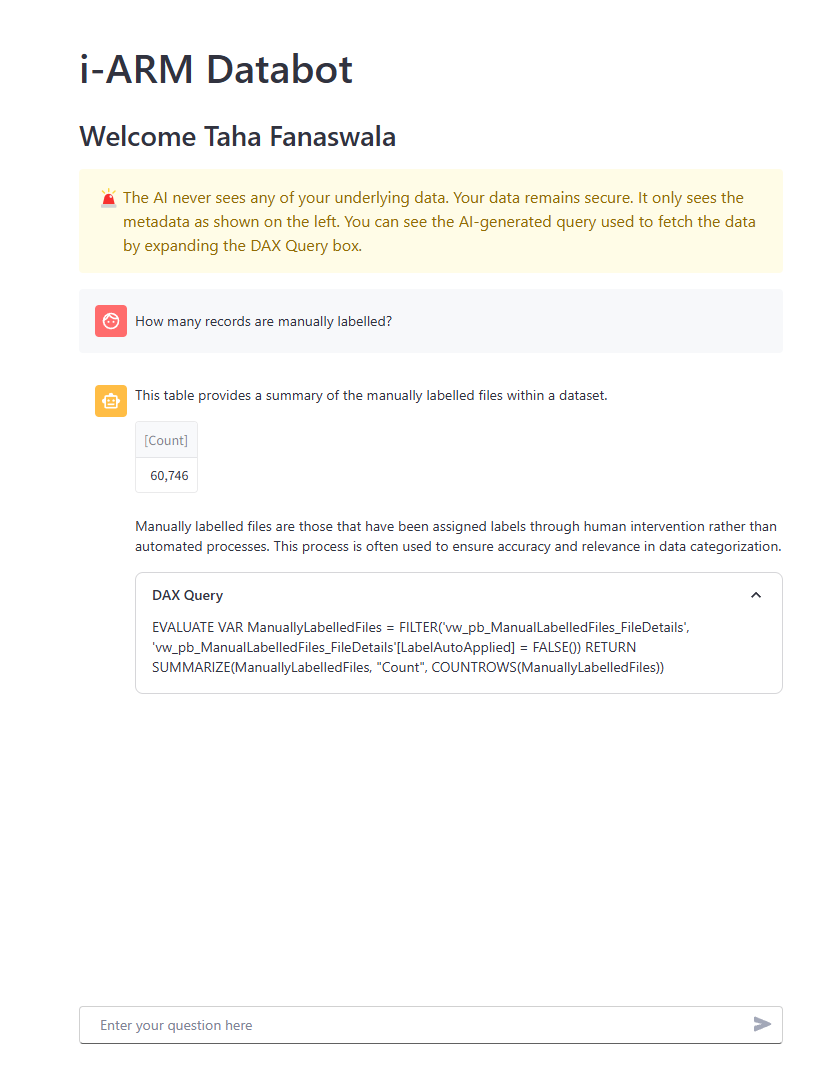822x1077 pixels.
Task: Collapse the DAX Query box using chevron
Action: click(x=756, y=595)
